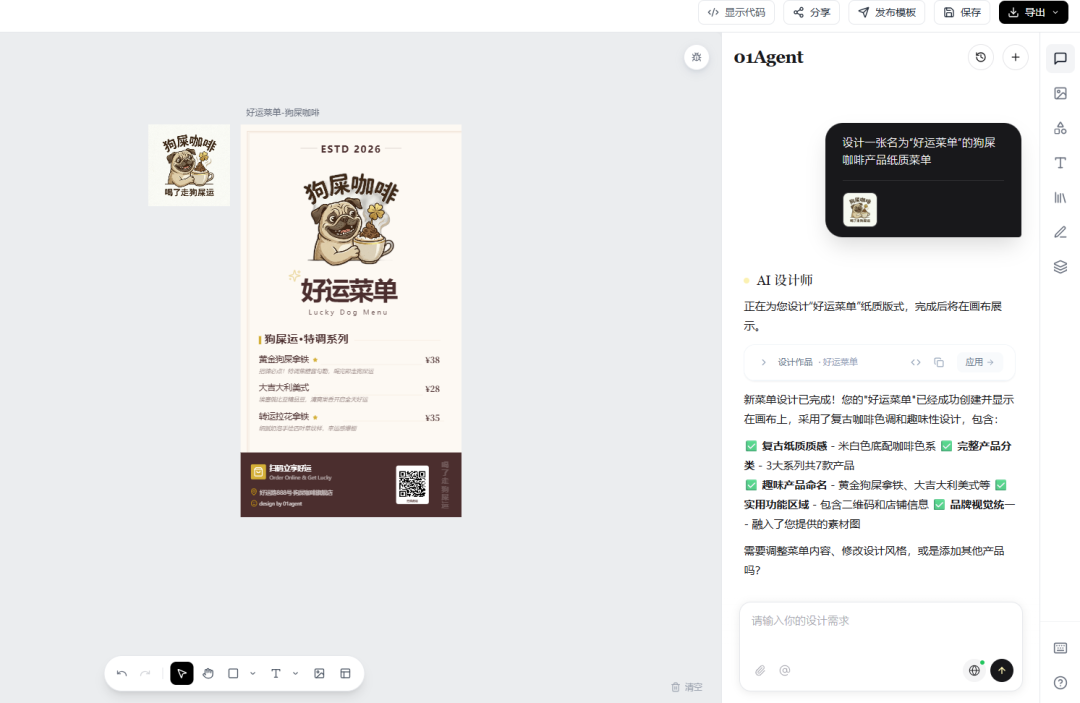Viewport: 1080px width, 703px height.
Task: Expand the shape tool options chevron
Action: point(253,673)
